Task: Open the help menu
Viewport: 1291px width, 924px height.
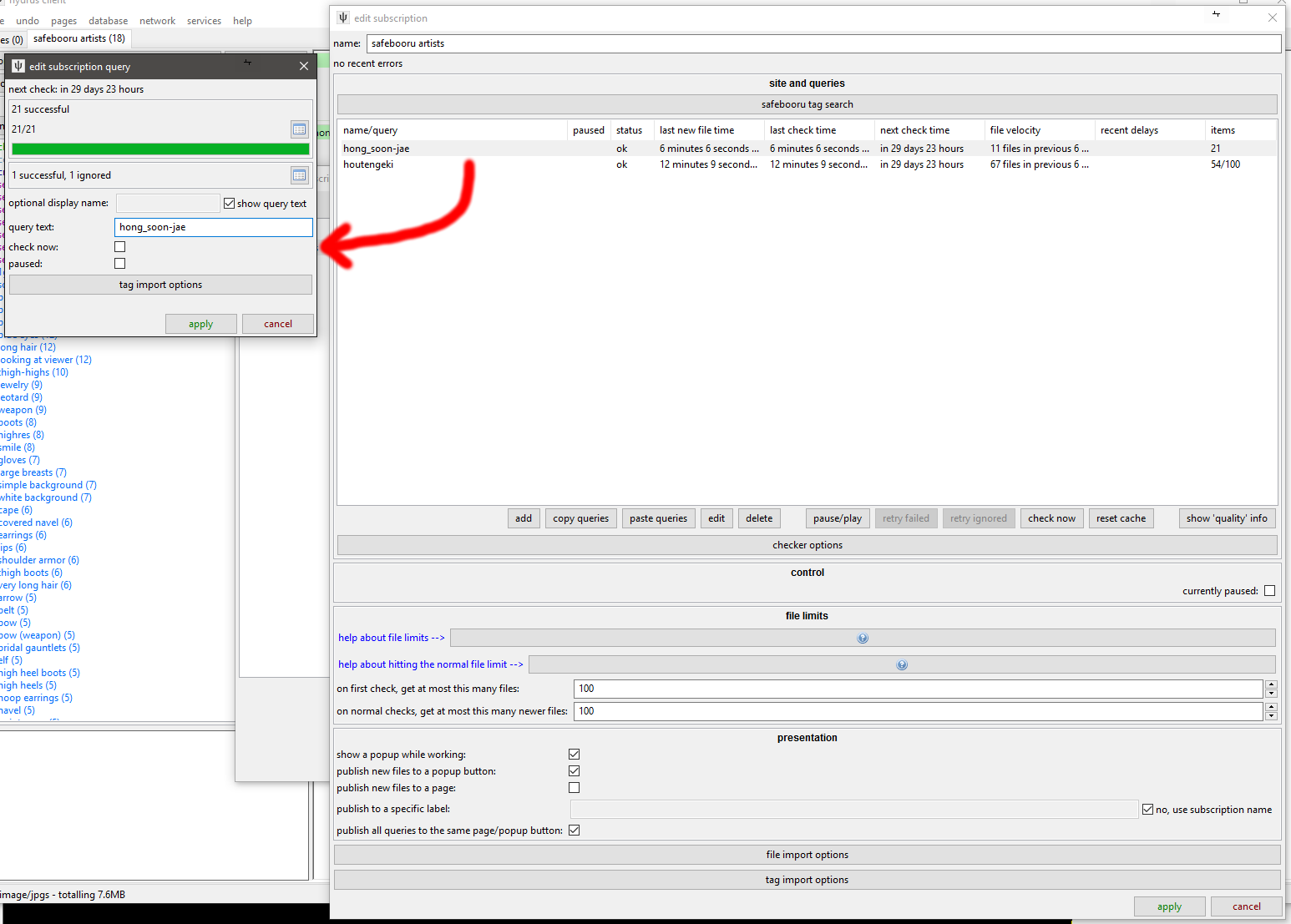Action: 243,21
